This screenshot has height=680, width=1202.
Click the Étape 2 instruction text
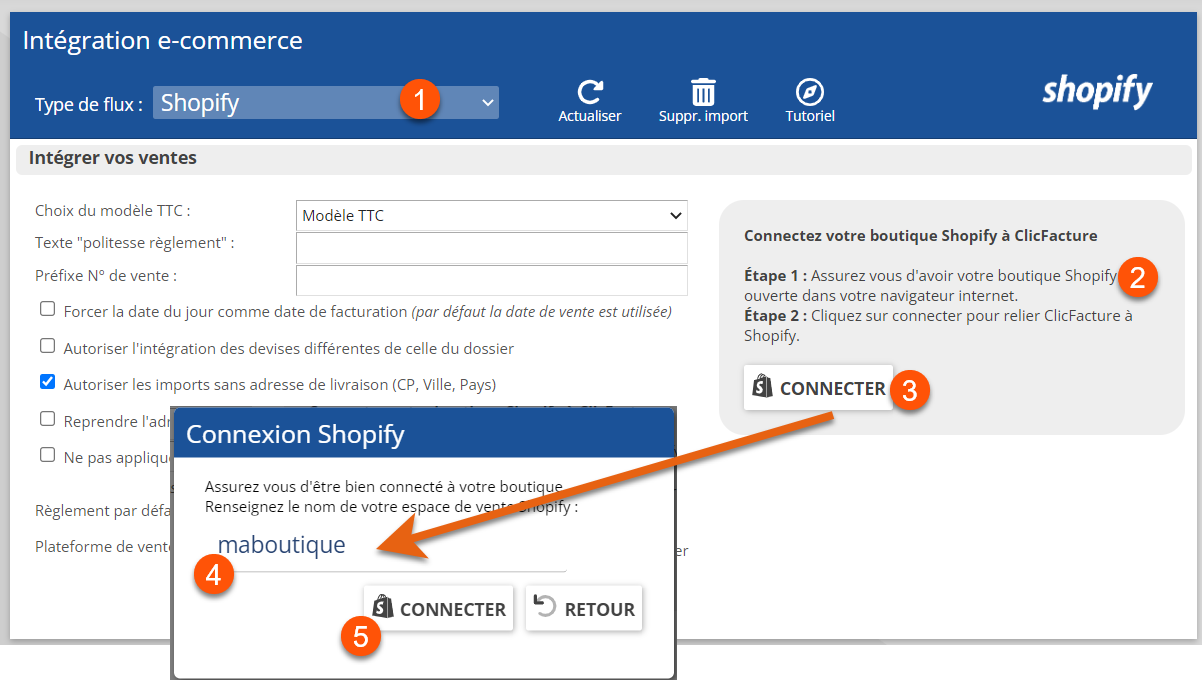point(938,326)
